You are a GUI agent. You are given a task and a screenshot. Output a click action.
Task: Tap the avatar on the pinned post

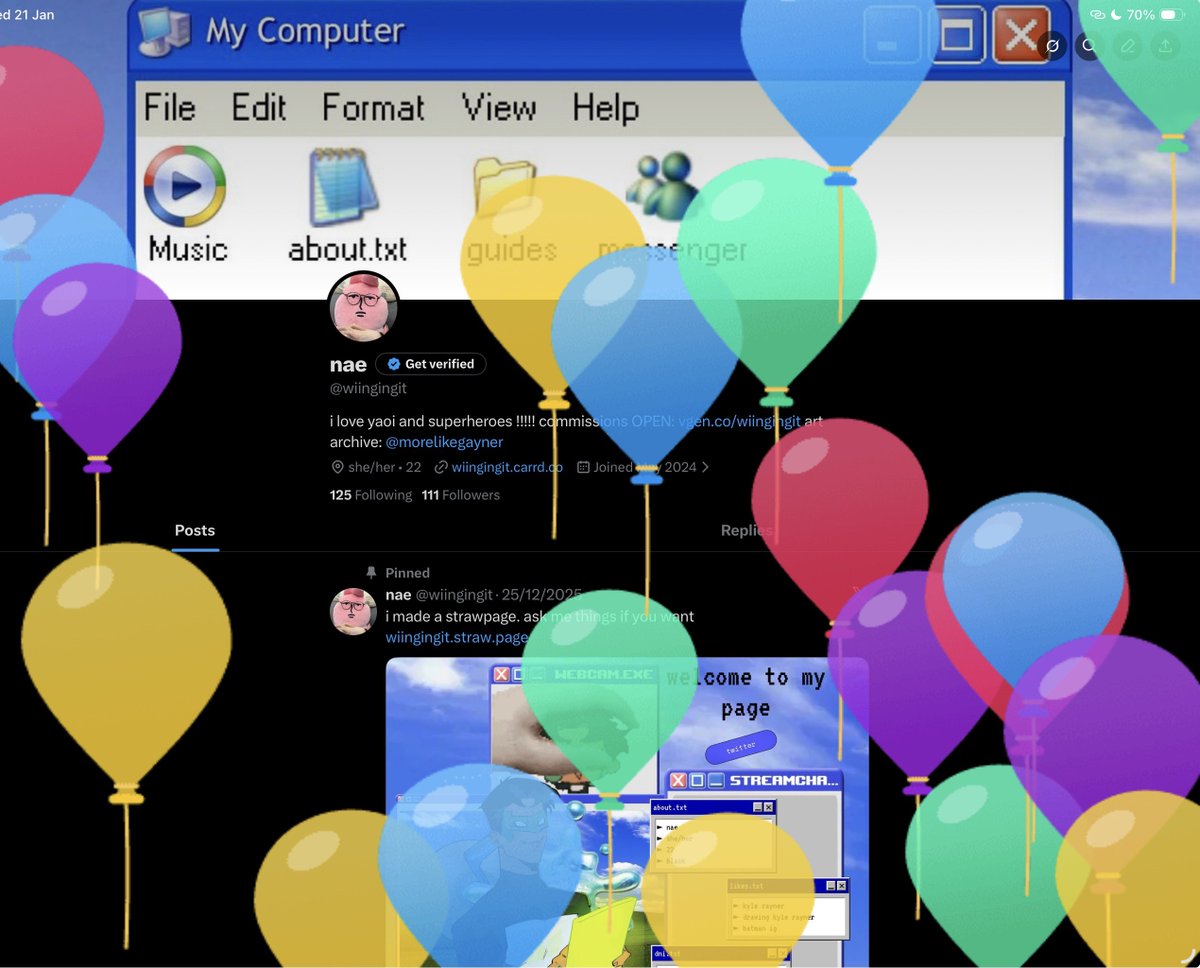(x=353, y=611)
